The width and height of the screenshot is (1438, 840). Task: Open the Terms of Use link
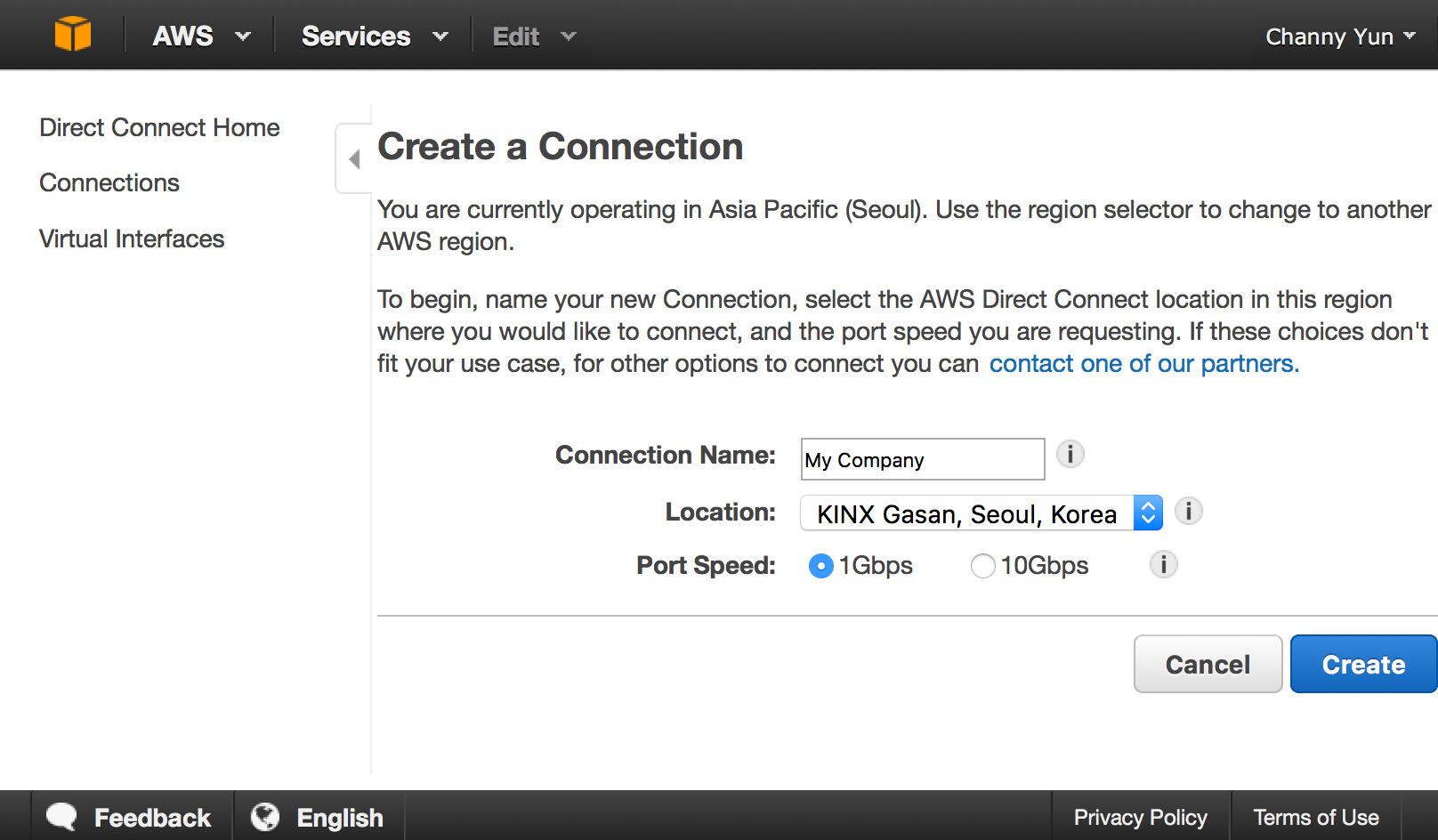click(1316, 817)
